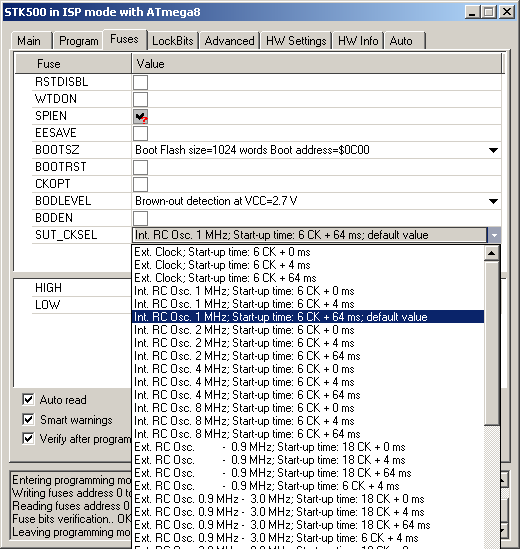Choose Int. RC 8 MHz + 64 ms
Viewport: 520px width, 549px height.
point(308,434)
